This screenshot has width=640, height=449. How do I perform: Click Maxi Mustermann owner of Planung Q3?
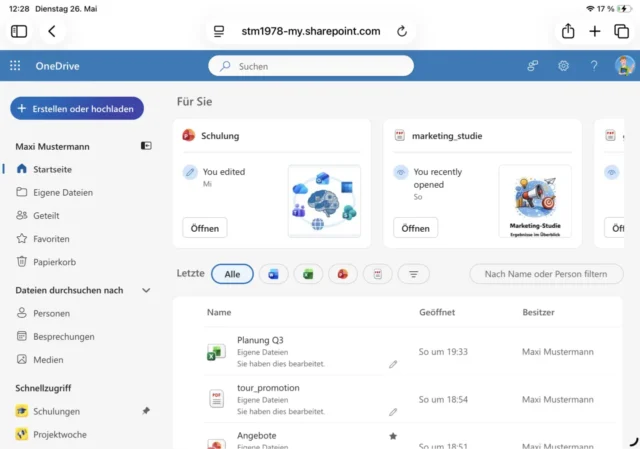pyautogui.click(x=558, y=352)
